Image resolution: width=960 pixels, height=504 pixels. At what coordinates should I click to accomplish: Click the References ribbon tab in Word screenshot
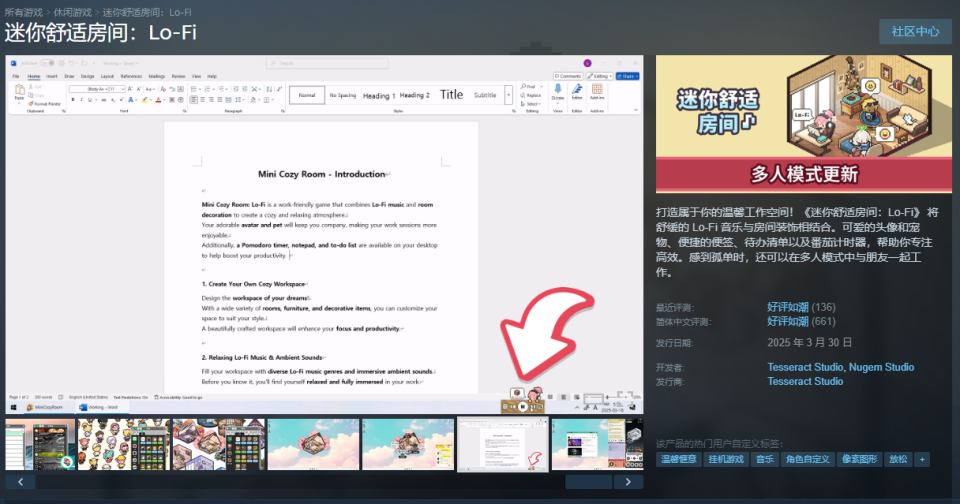[x=131, y=77]
